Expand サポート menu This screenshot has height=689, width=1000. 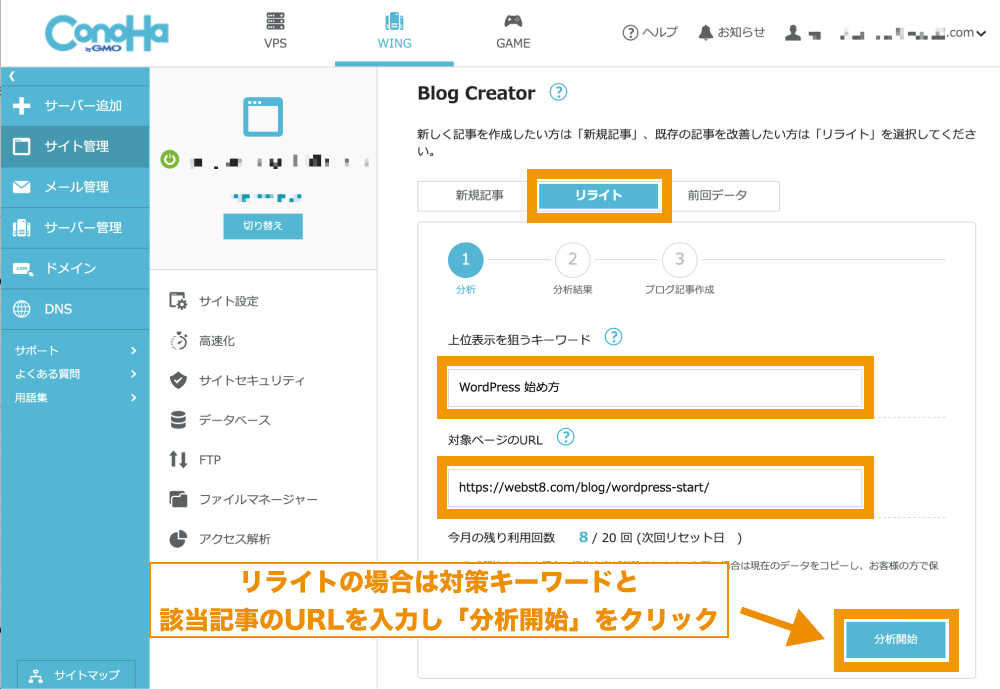[x=75, y=350]
